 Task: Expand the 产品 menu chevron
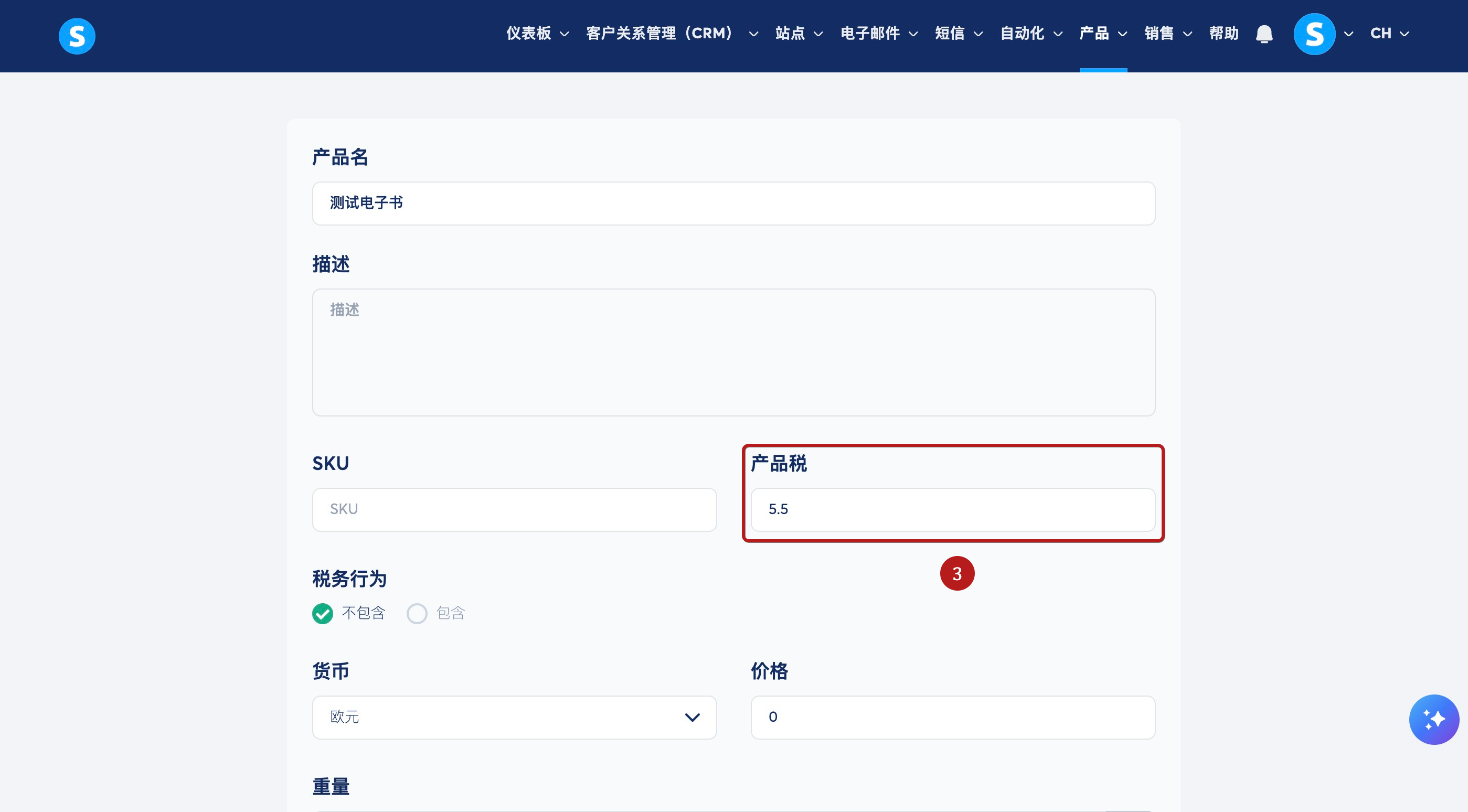[1123, 34]
